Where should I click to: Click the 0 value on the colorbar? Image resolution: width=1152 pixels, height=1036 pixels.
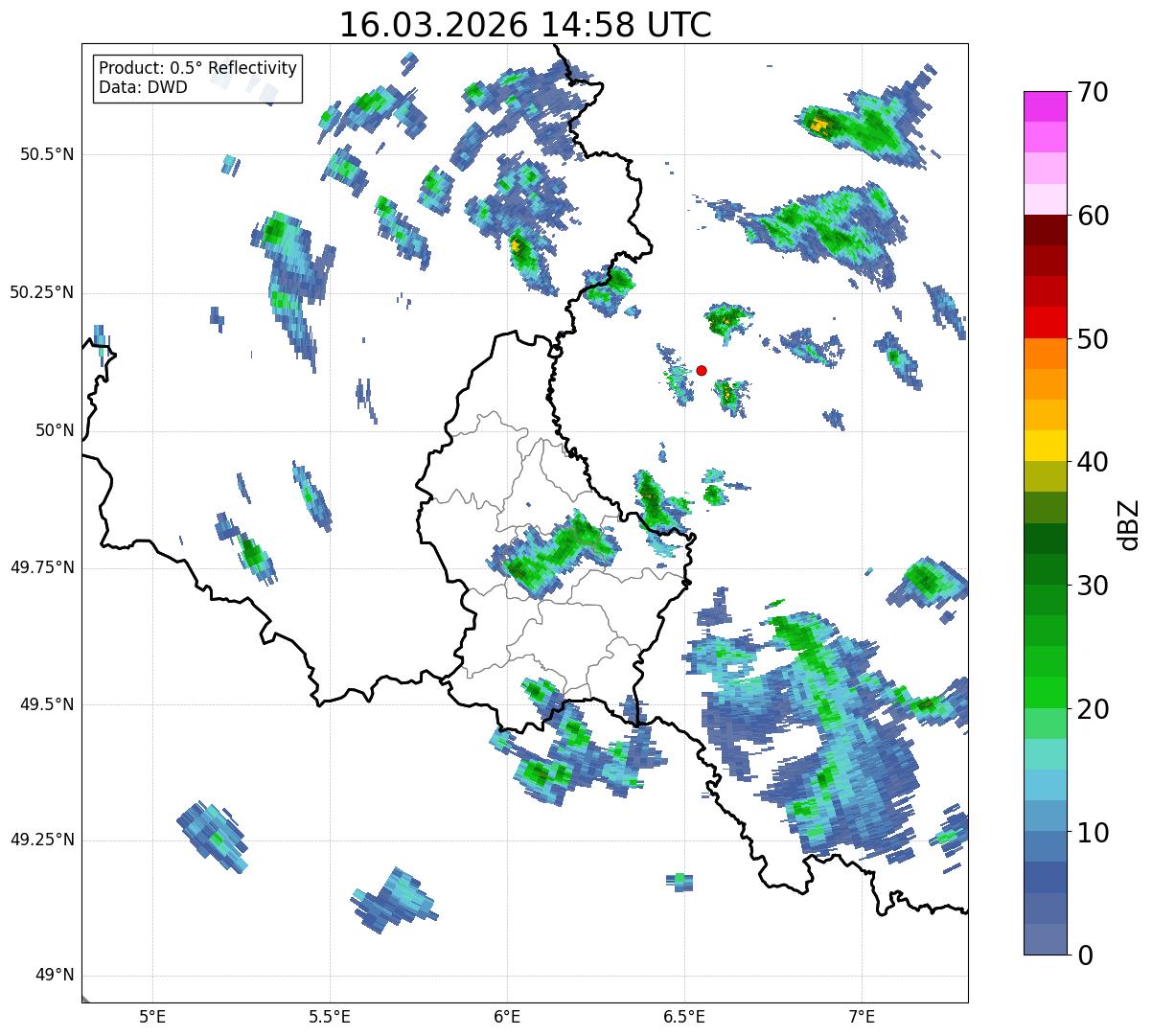1084,955
